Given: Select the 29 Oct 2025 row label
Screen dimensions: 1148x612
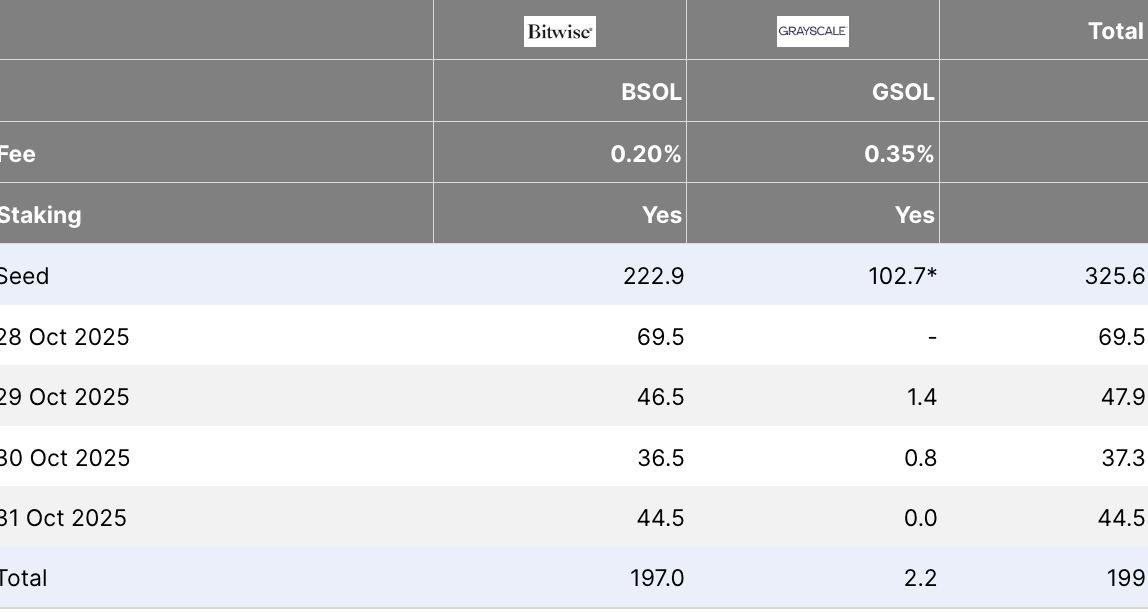Looking at the screenshot, I should tap(65, 397).
